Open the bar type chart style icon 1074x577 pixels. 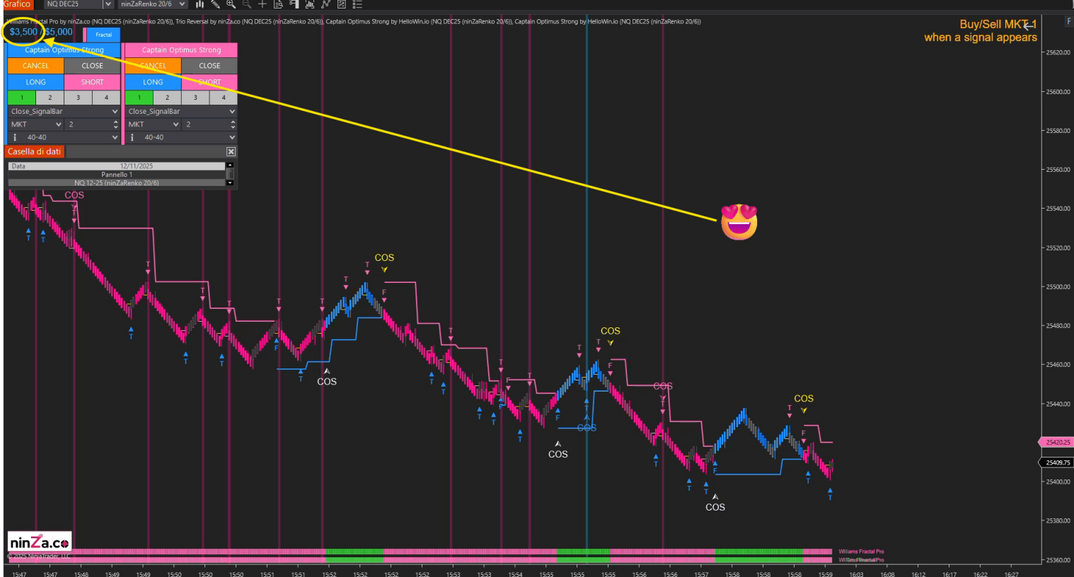pyautogui.click(x=199, y=4)
